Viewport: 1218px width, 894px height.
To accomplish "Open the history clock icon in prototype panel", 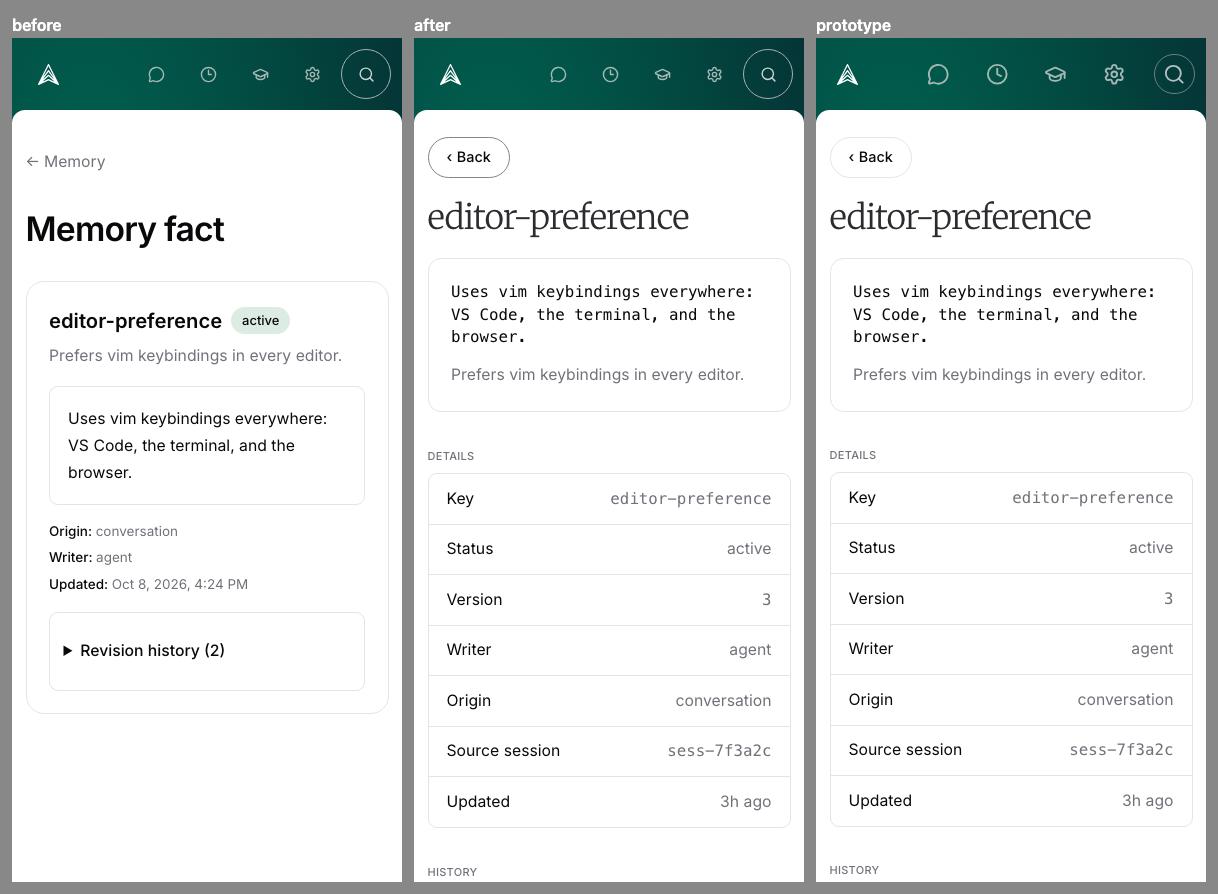I will 997,74.
